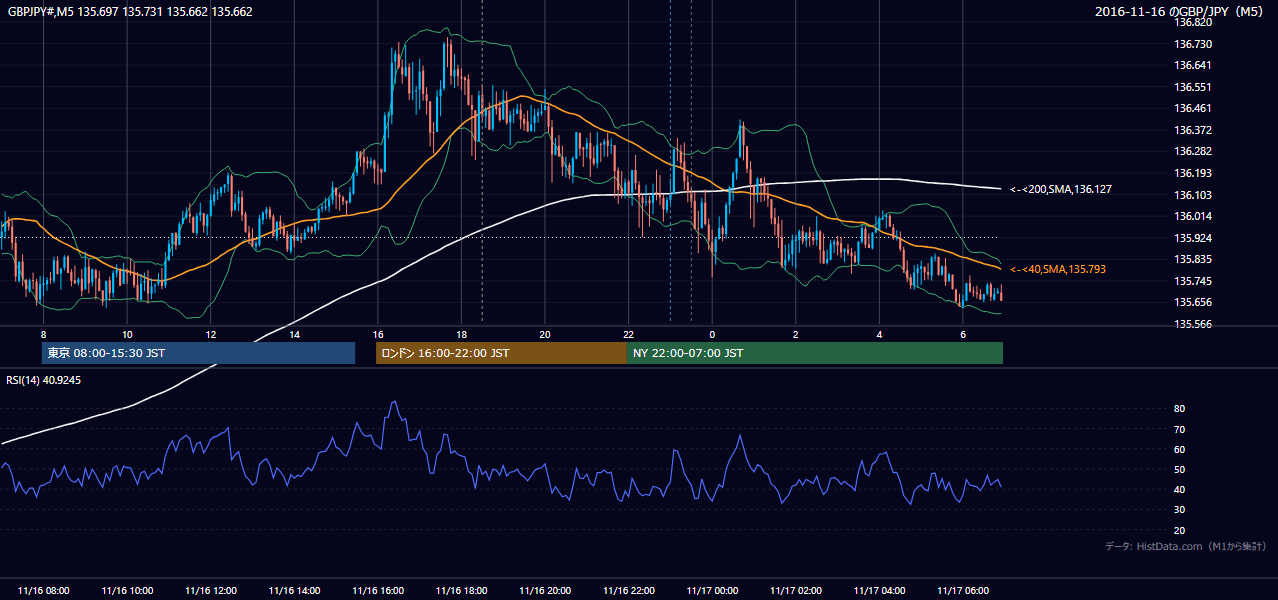Click the time label 11/17 06:00
This screenshot has width=1278, height=600.
[x=963, y=591]
